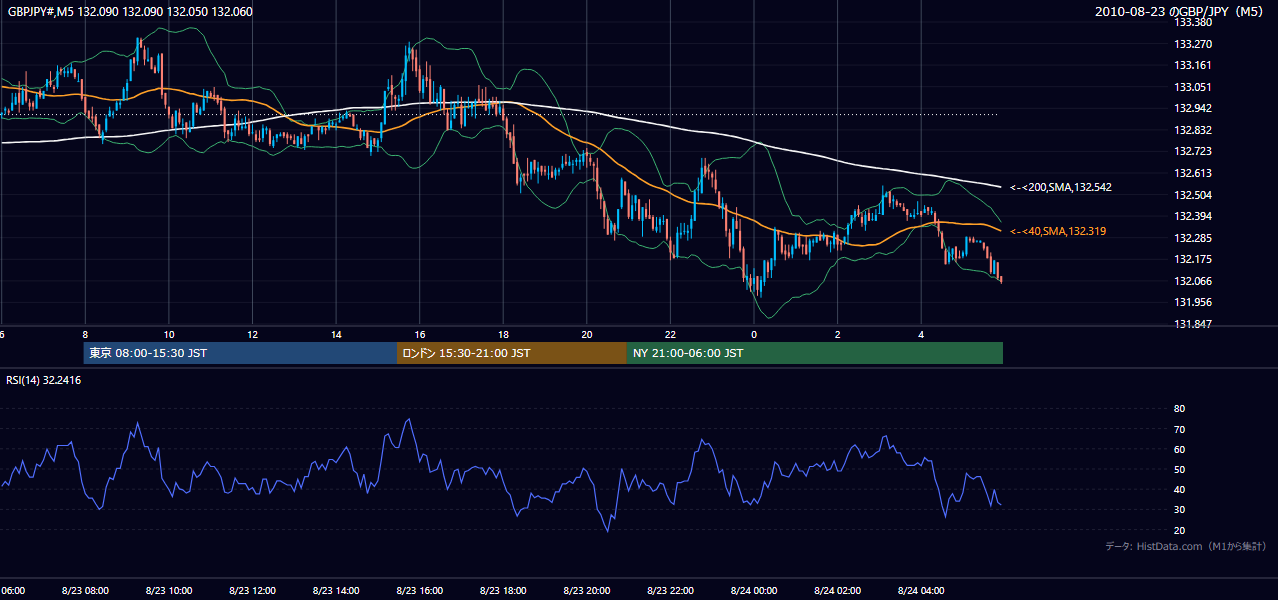Click price axis label 131.956
This screenshot has width=1278, height=600.
(x=1192, y=302)
